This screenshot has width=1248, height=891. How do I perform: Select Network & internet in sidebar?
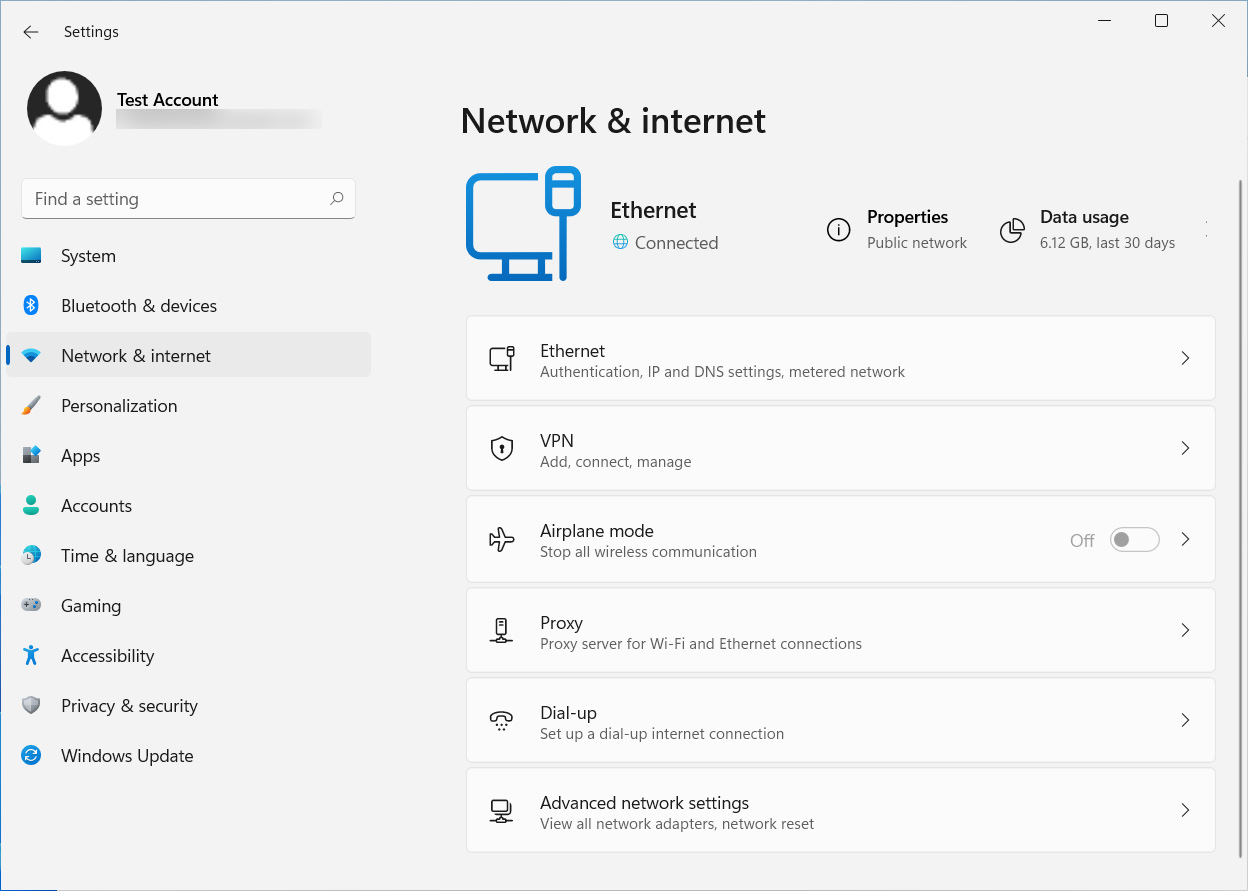(x=135, y=355)
